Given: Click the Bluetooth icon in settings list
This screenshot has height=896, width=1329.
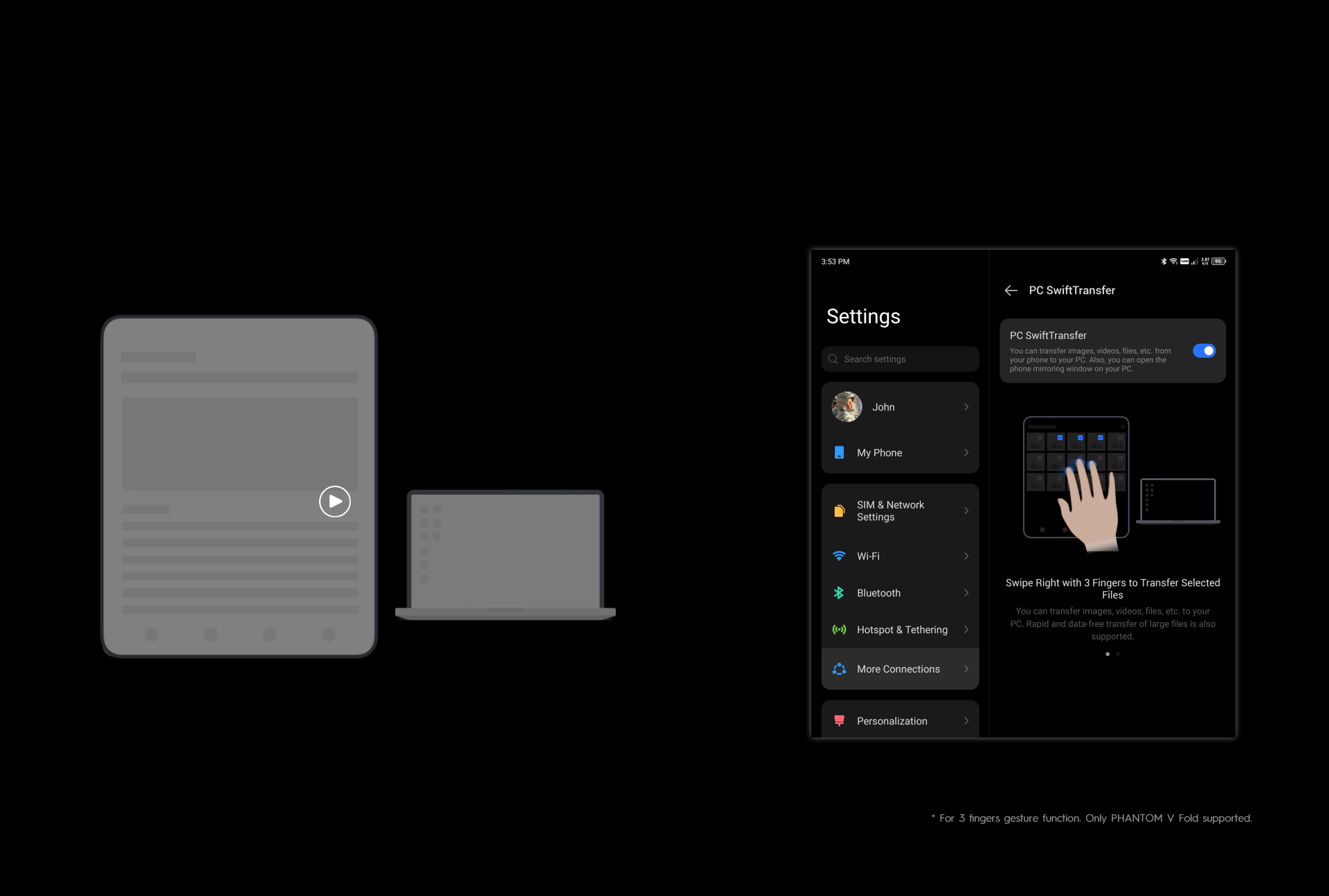Looking at the screenshot, I should tap(839, 593).
